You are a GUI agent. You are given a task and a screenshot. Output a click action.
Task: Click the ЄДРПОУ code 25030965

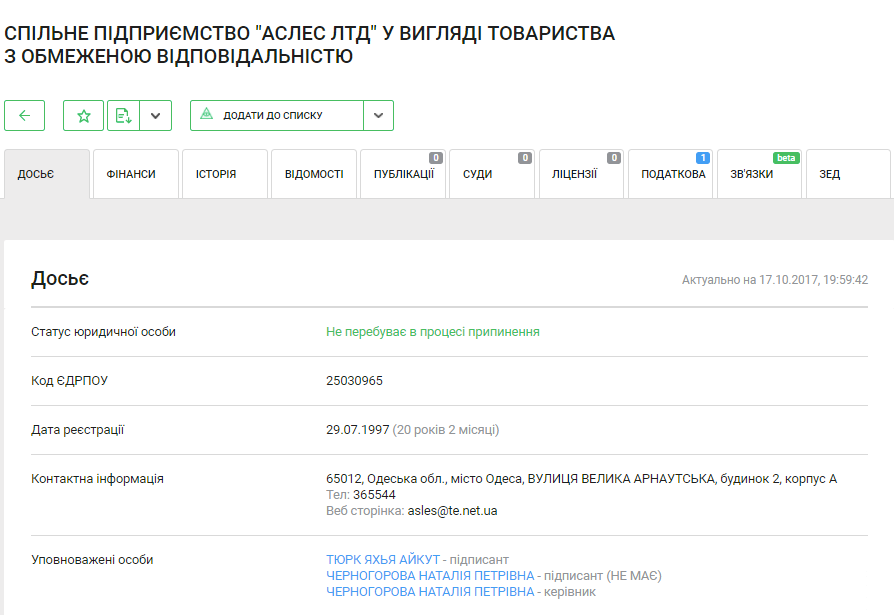tap(354, 381)
